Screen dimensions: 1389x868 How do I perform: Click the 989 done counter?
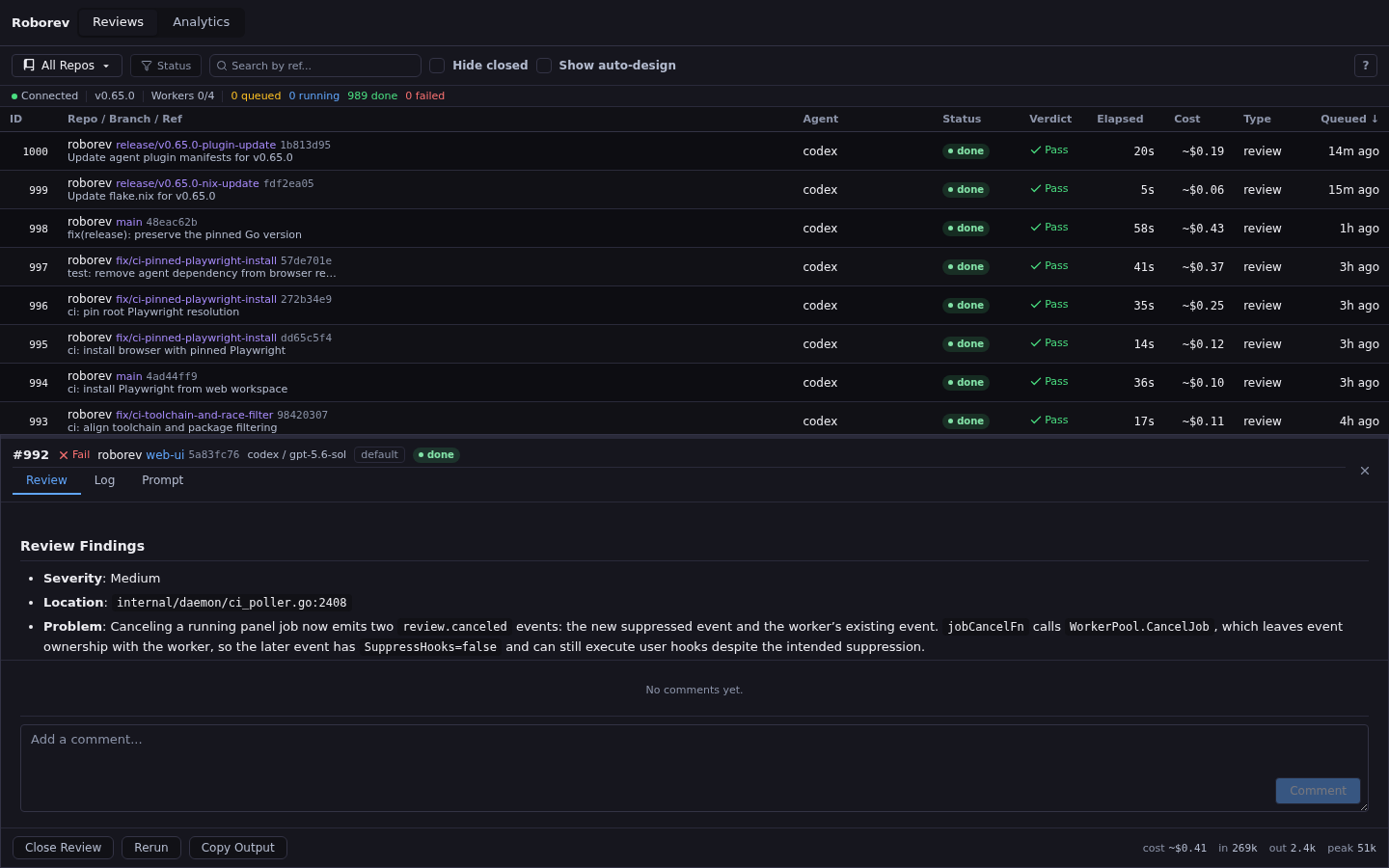(372, 96)
